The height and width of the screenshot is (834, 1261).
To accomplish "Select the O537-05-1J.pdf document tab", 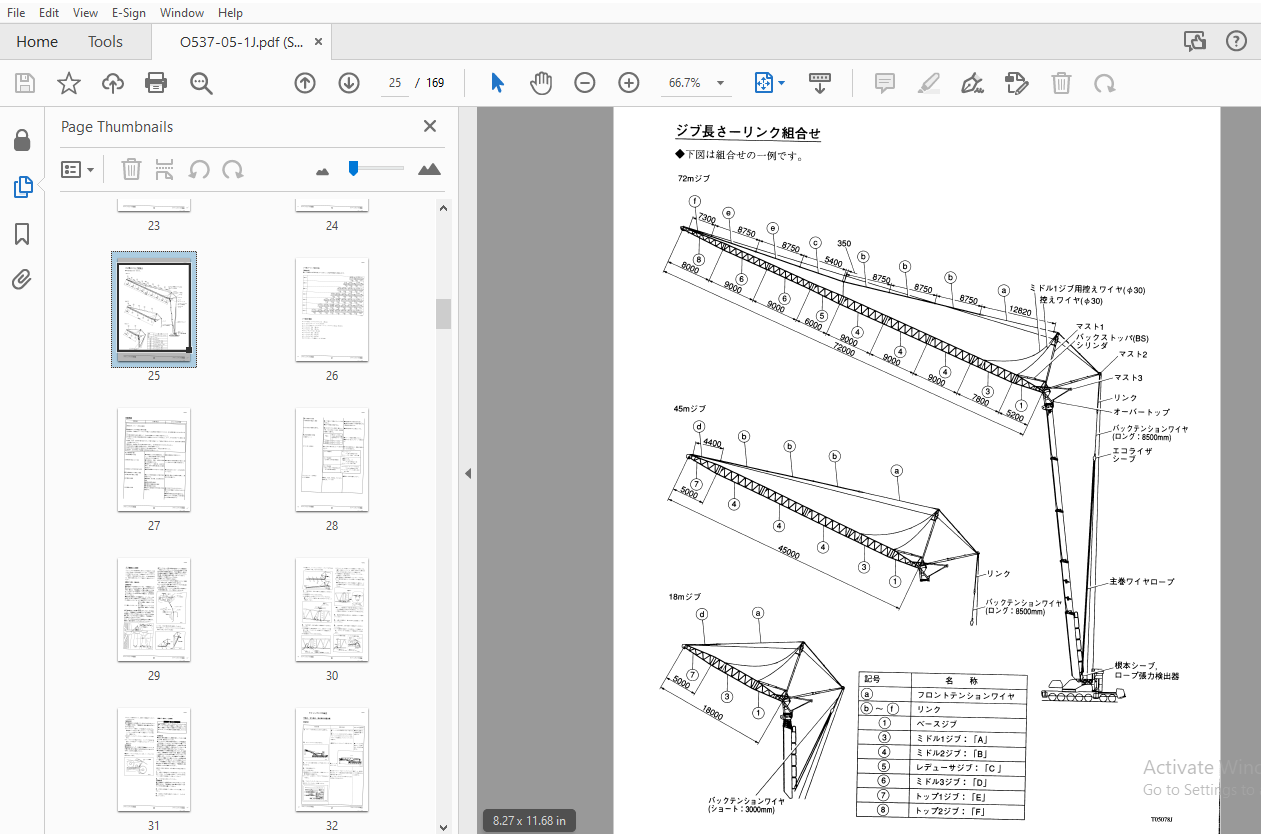I will point(242,42).
